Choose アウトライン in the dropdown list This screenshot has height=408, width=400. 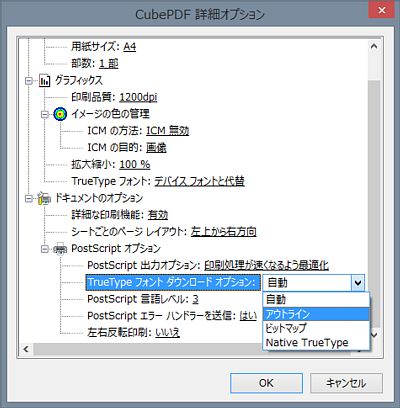316,314
